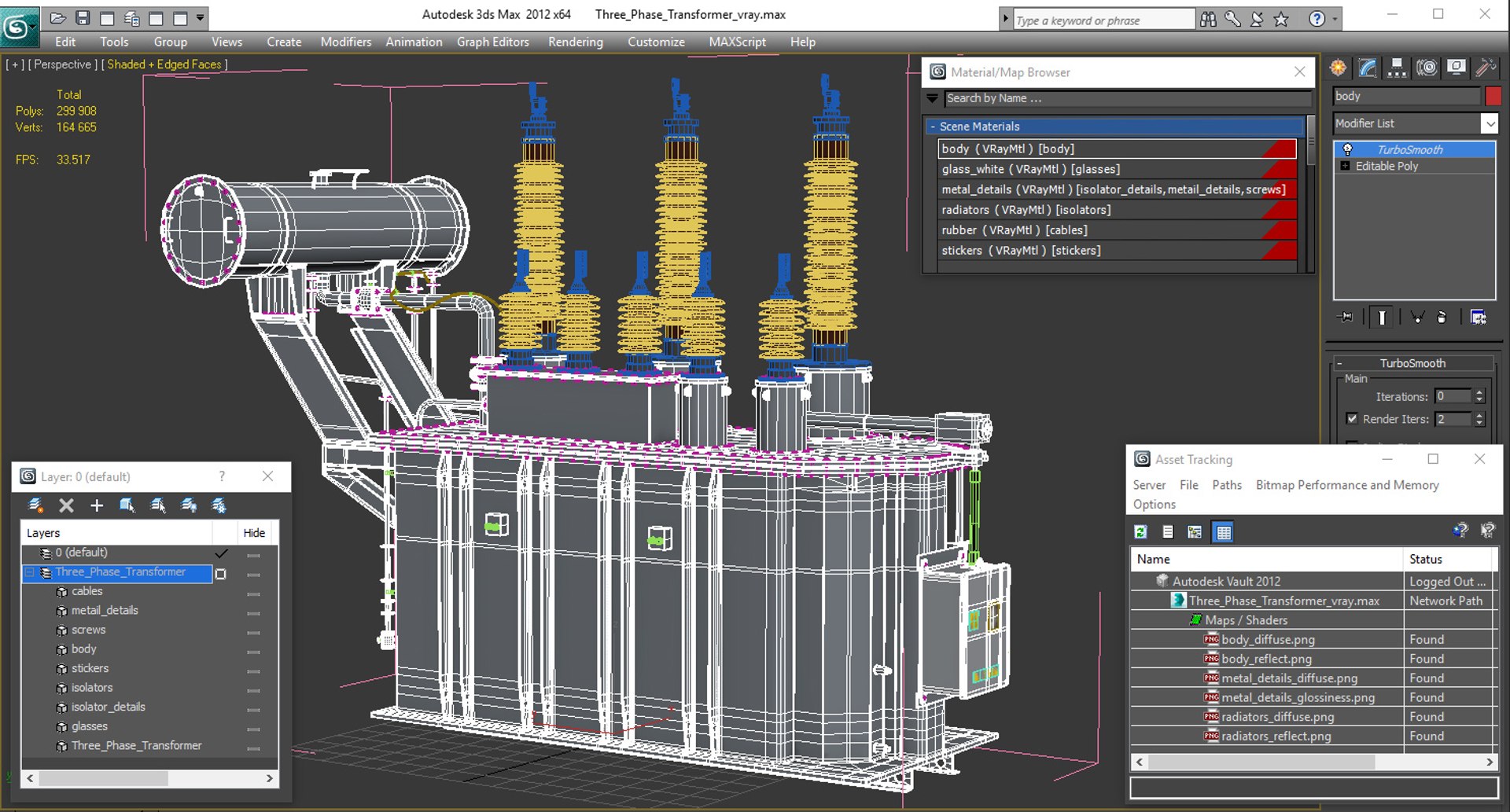Collapse Three_Phase_Transformer layer tree
The height and width of the screenshot is (812, 1510).
pyautogui.click(x=30, y=572)
